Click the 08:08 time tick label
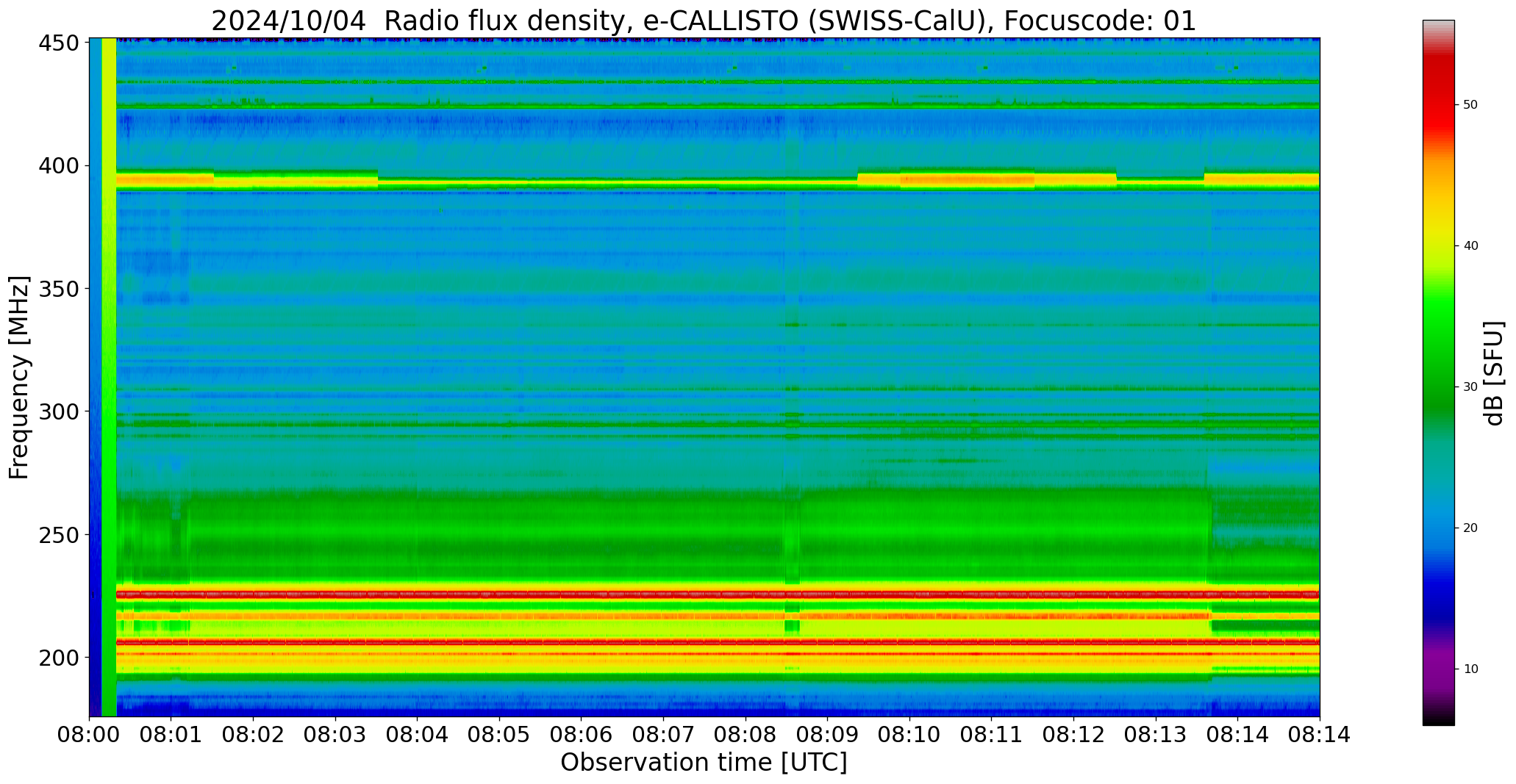Viewport: 1516px width, 784px height. click(746, 735)
